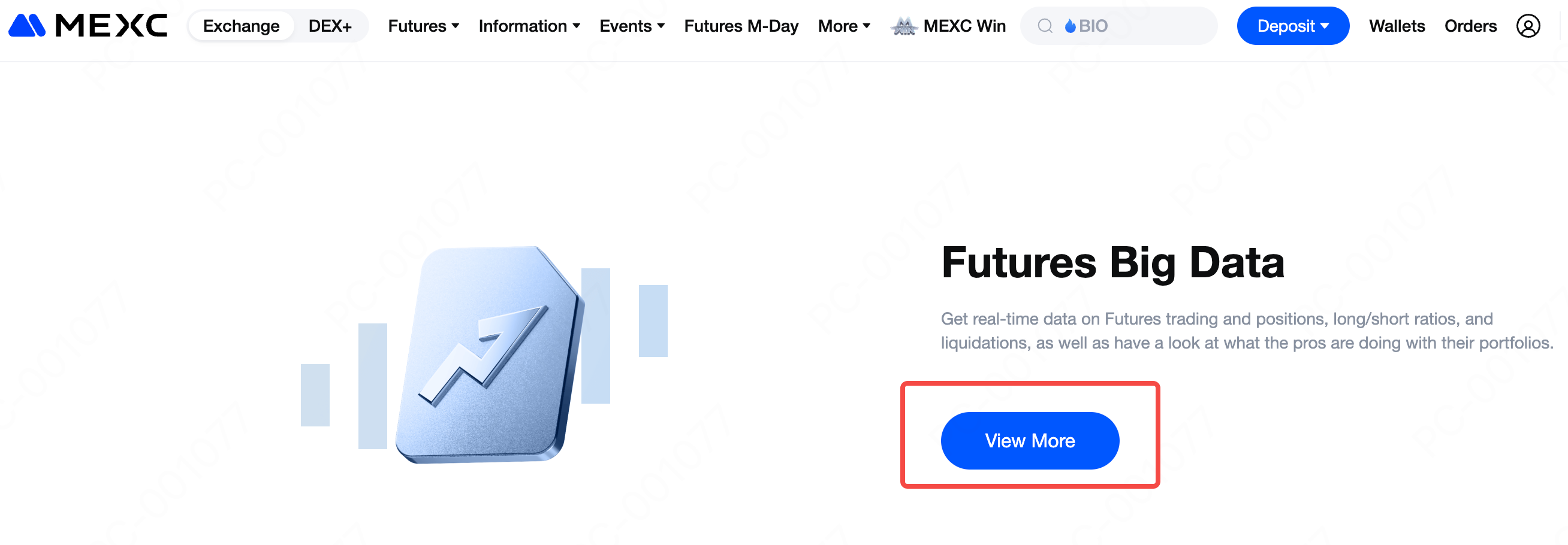Switch to the Exchange toggle option
The image size is (1568, 545).
241,26
